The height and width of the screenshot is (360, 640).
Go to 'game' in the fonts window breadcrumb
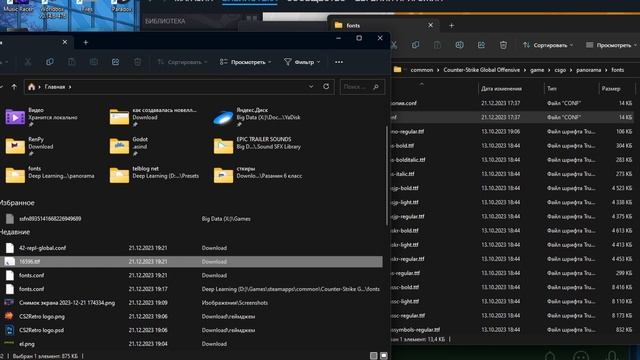tap(537, 70)
